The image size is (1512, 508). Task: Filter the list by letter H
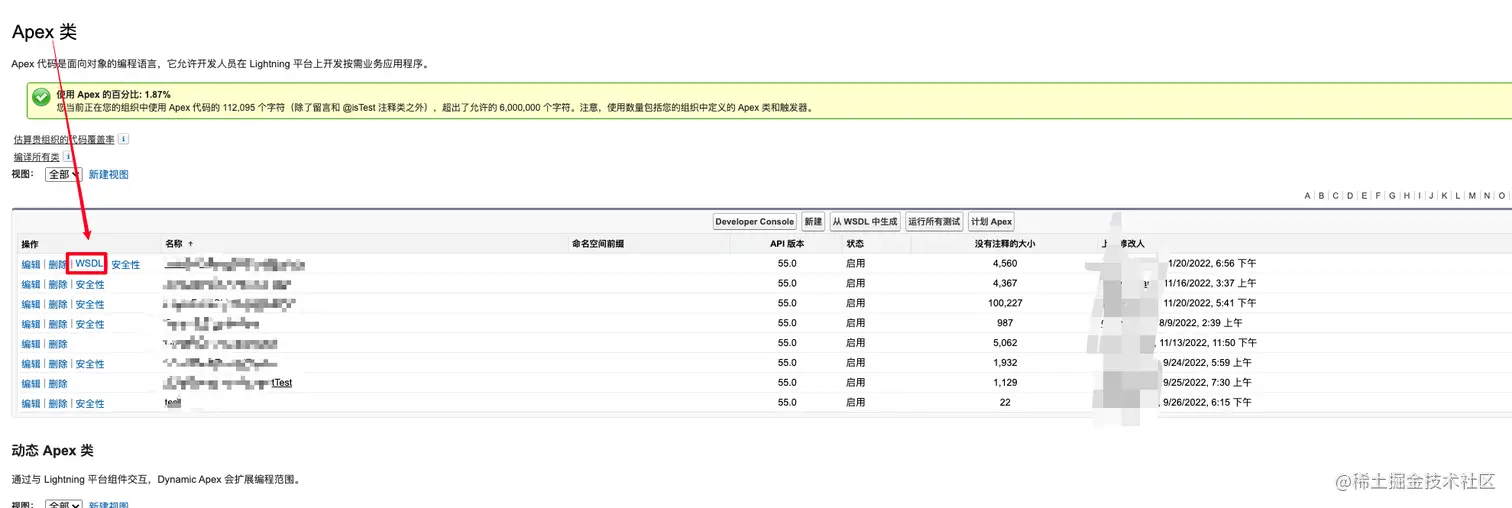pos(1407,196)
